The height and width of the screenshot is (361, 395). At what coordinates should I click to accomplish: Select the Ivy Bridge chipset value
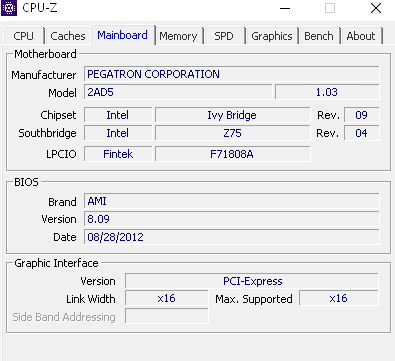(x=232, y=115)
